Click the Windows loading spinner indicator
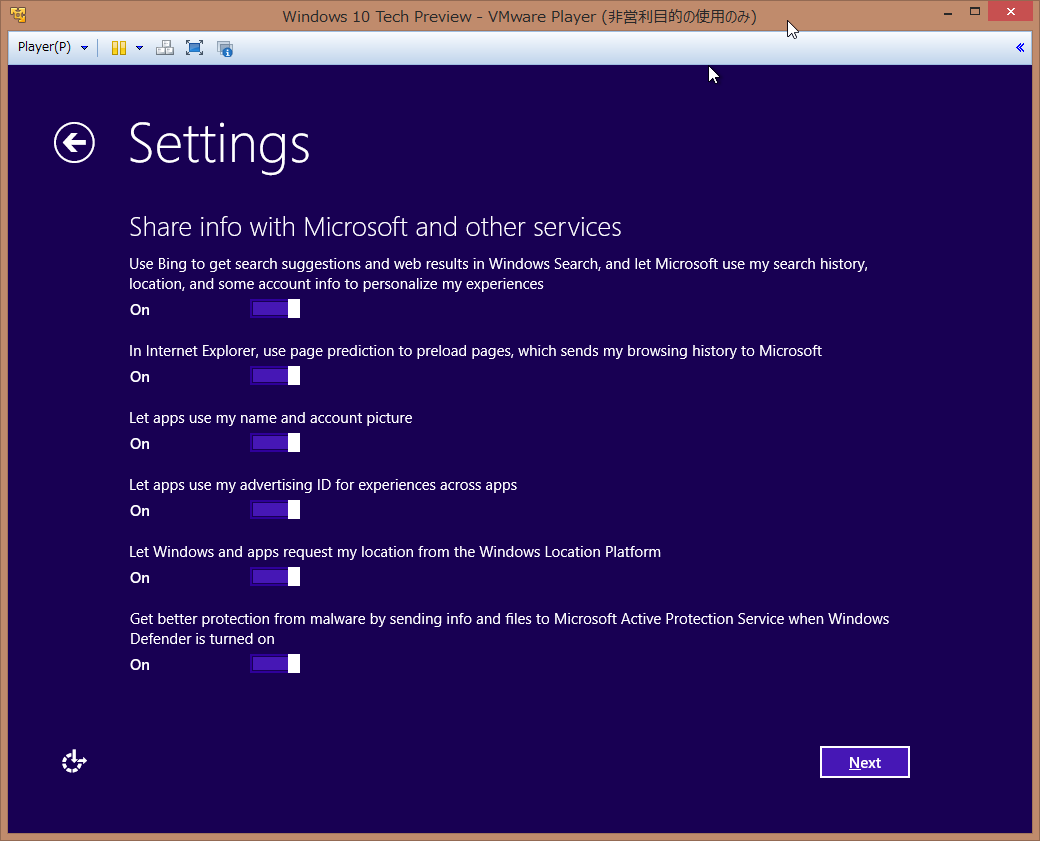This screenshot has width=1040, height=841. coord(74,762)
